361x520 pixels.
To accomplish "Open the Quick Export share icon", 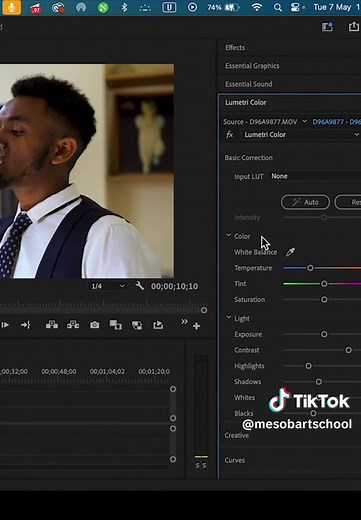I will pos(354,27).
